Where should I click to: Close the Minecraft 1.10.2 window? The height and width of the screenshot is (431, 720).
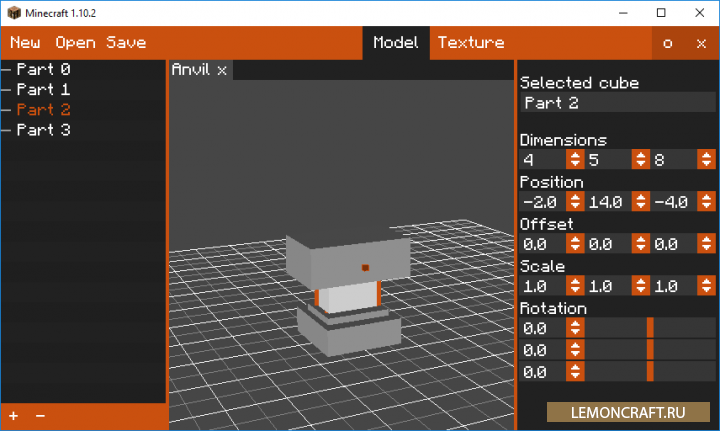tap(699, 13)
